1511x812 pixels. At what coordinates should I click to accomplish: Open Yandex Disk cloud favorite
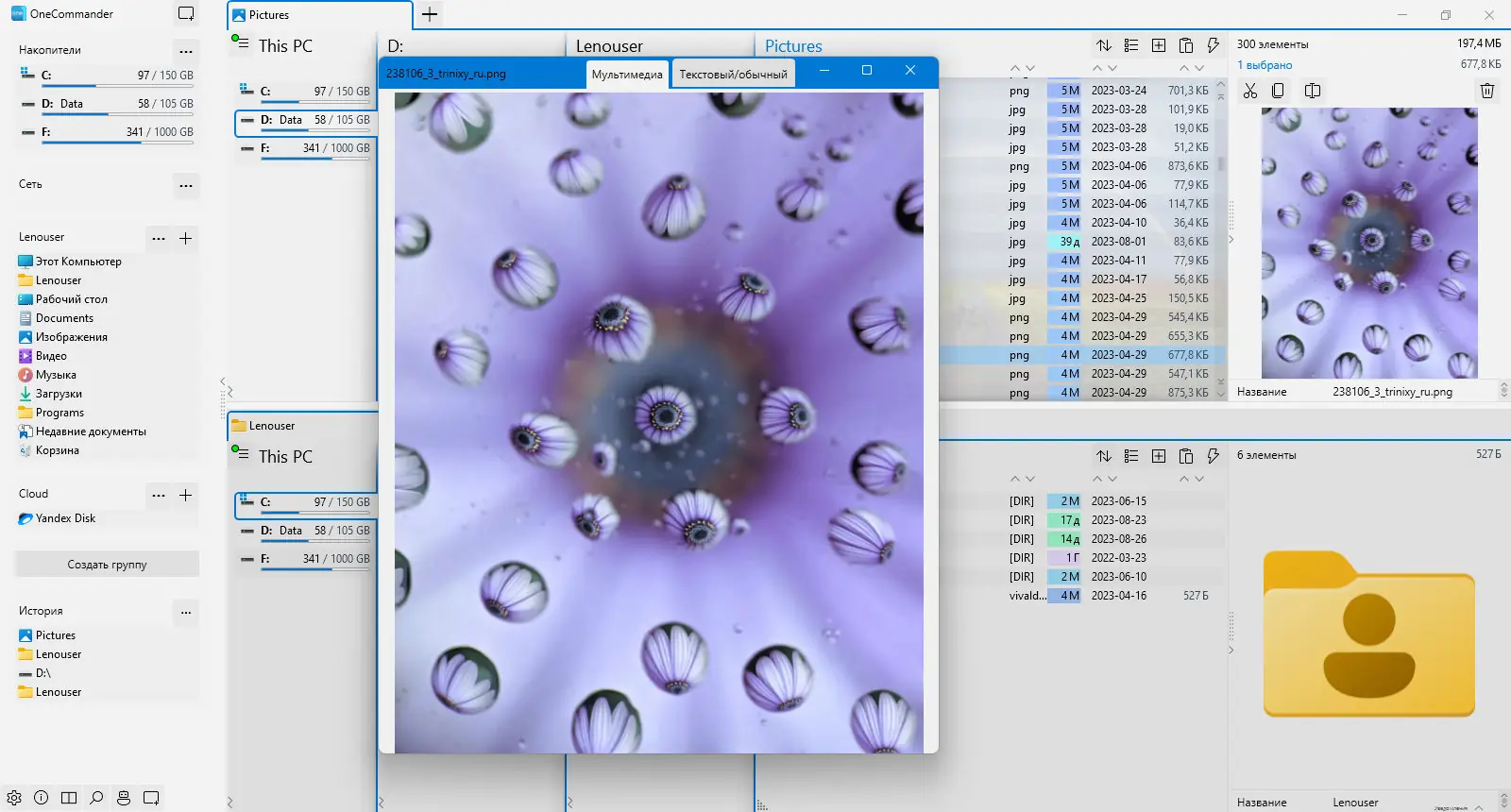65,518
